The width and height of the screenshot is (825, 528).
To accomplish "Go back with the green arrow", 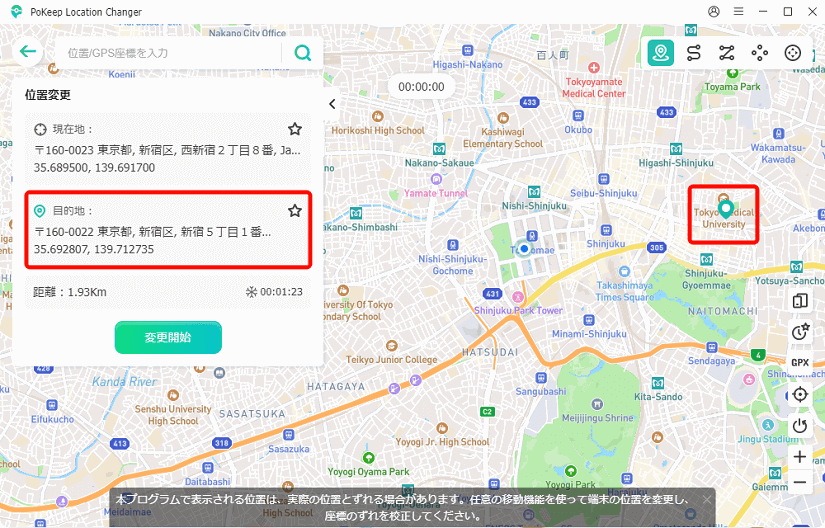I will (27, 52).
